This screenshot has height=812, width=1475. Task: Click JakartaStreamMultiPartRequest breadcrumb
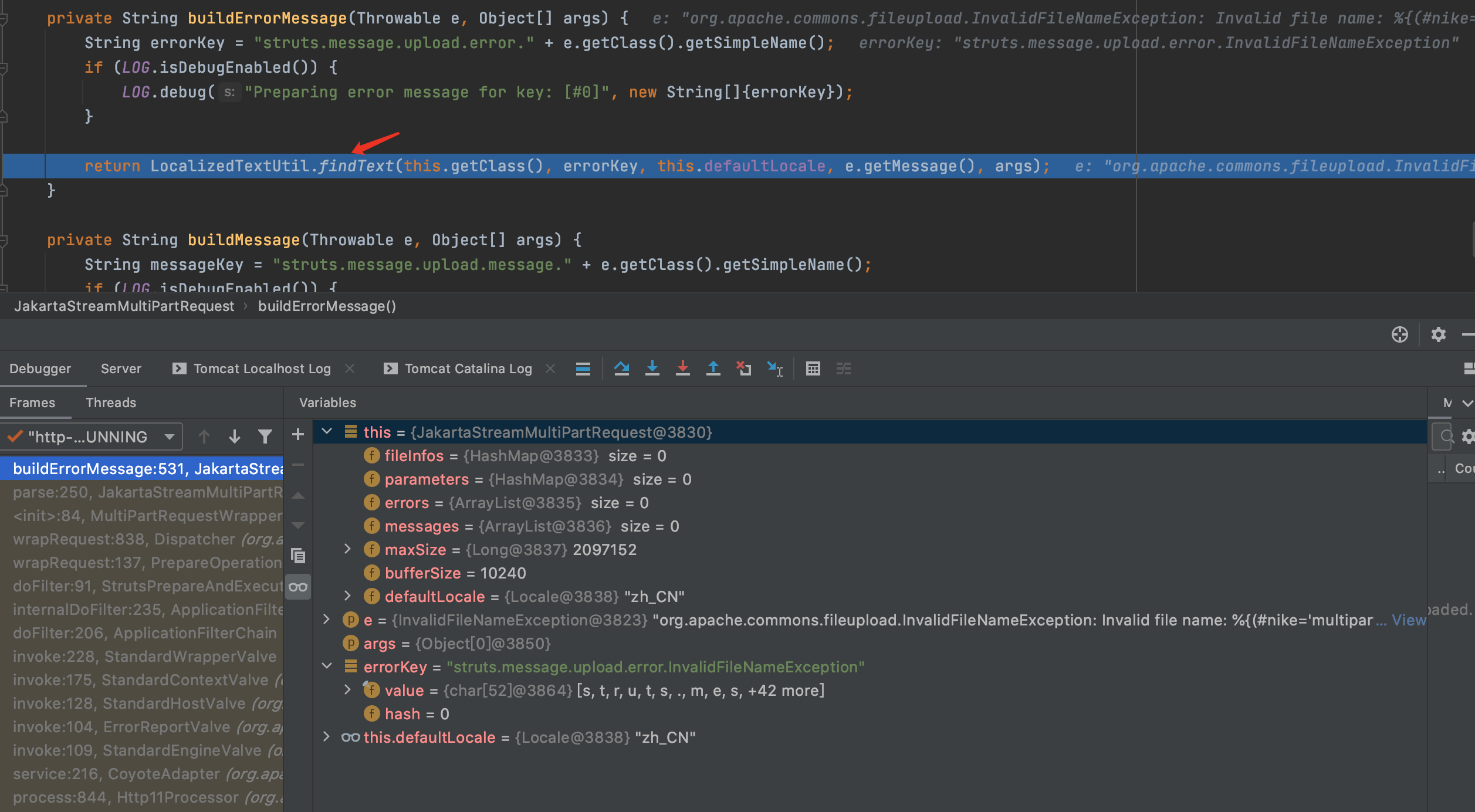point(124,306)
